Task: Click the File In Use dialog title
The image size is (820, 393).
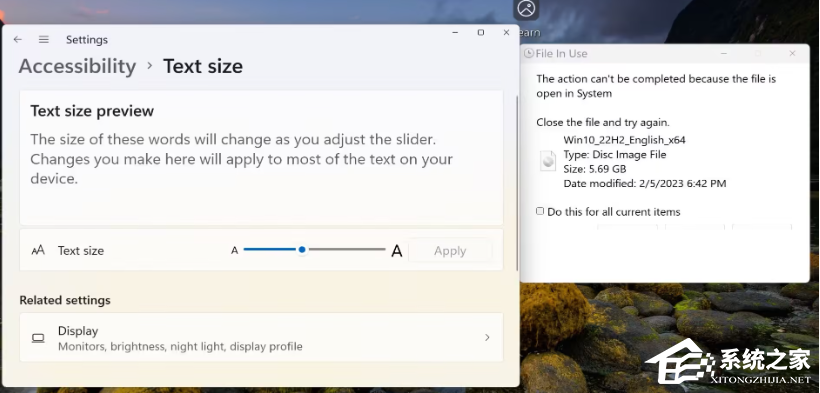Action: click(561, 53)
